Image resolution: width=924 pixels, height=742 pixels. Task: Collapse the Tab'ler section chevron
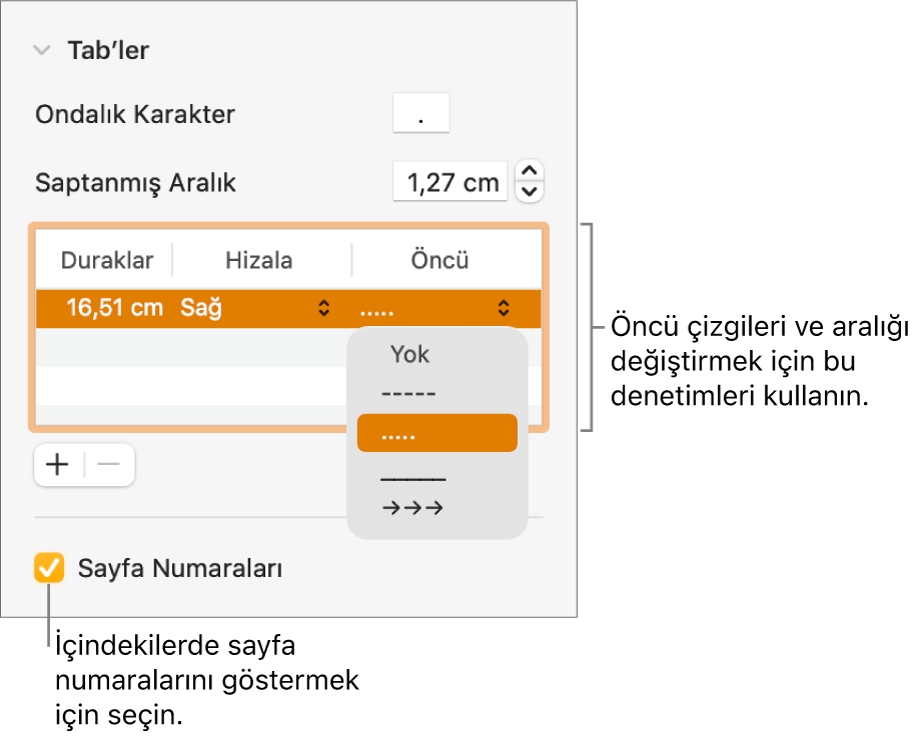(x=42, y=51)
